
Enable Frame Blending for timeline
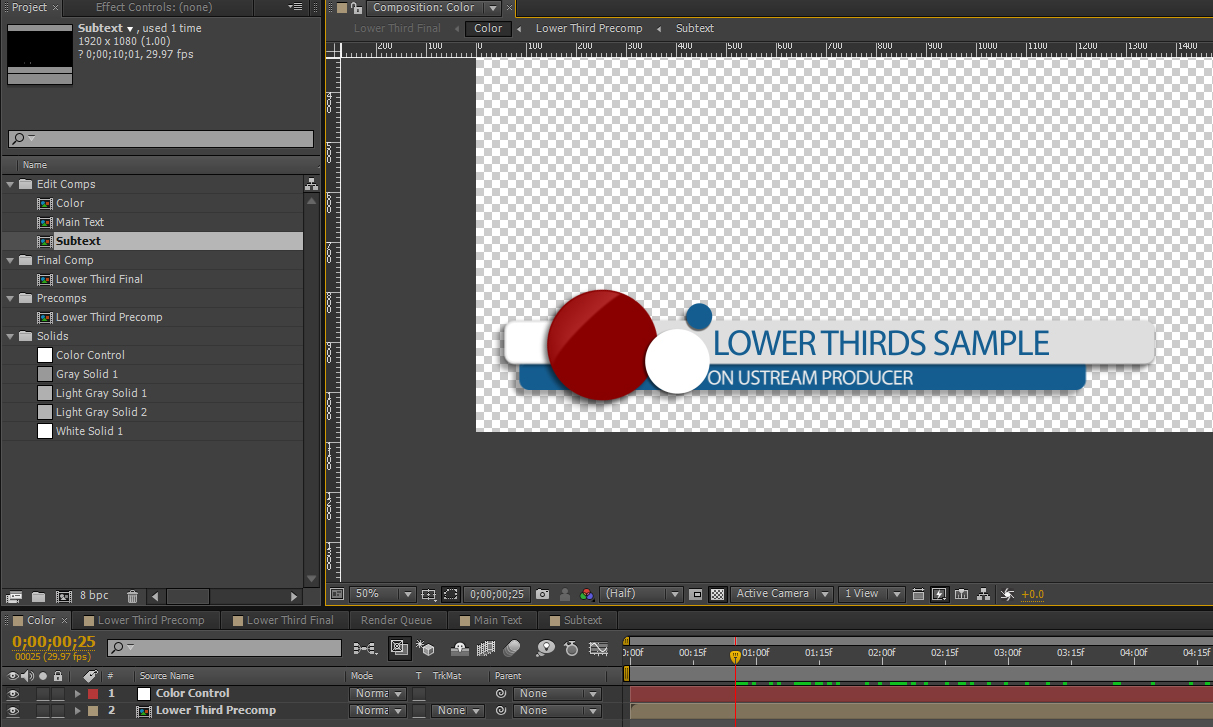click(486, 649)
